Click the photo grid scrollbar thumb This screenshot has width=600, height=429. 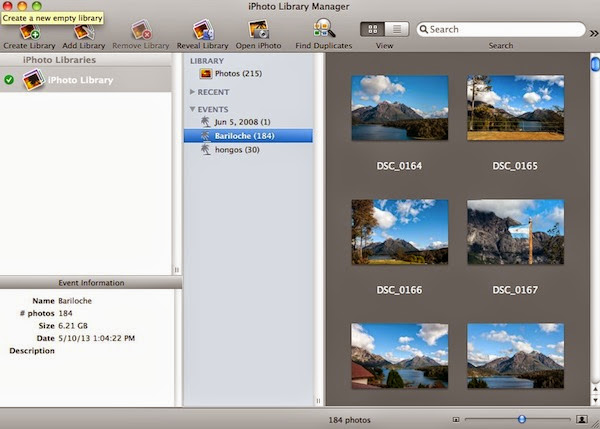[595, 64]
